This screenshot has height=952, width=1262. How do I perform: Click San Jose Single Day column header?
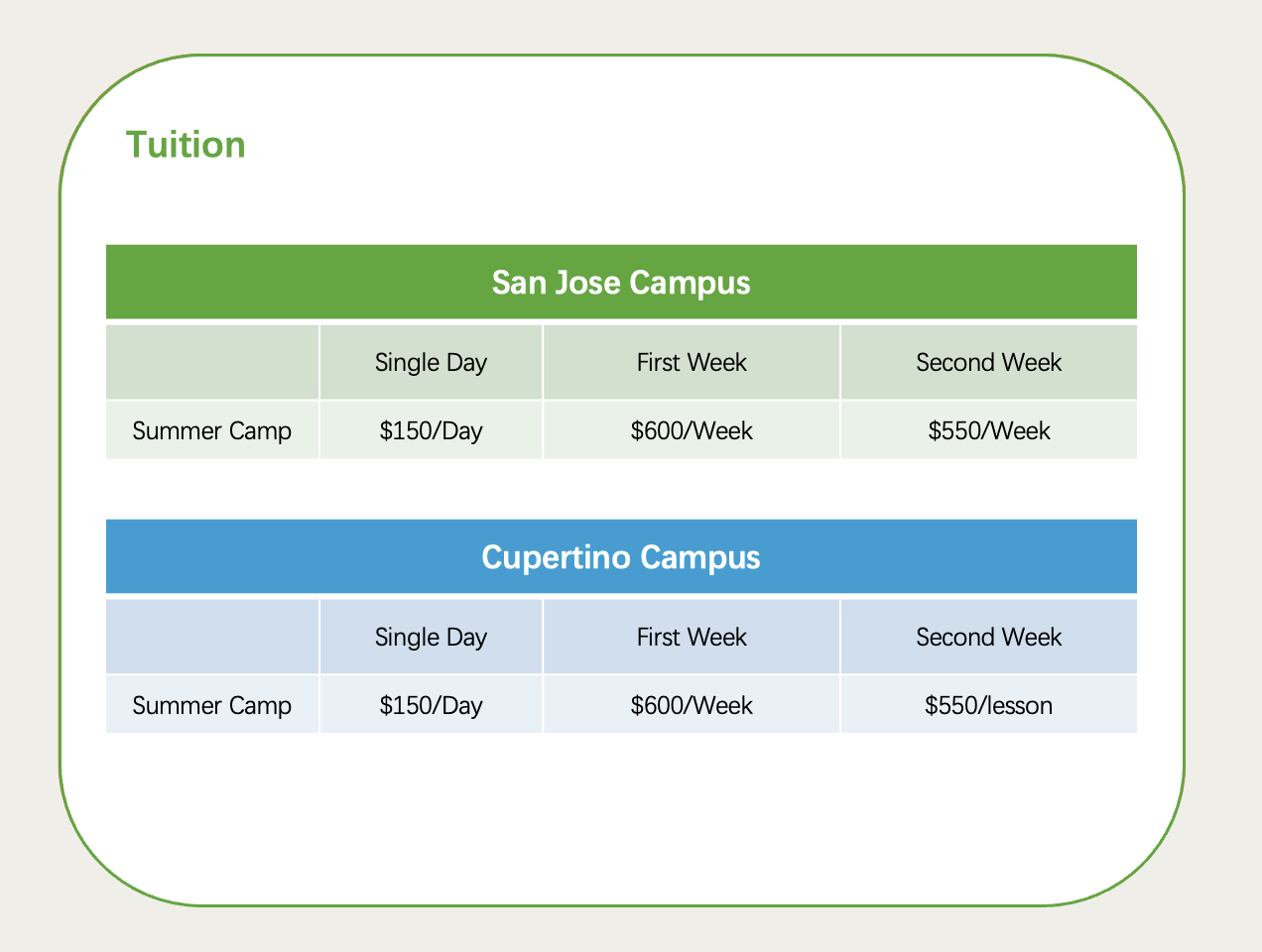[432, 362]
